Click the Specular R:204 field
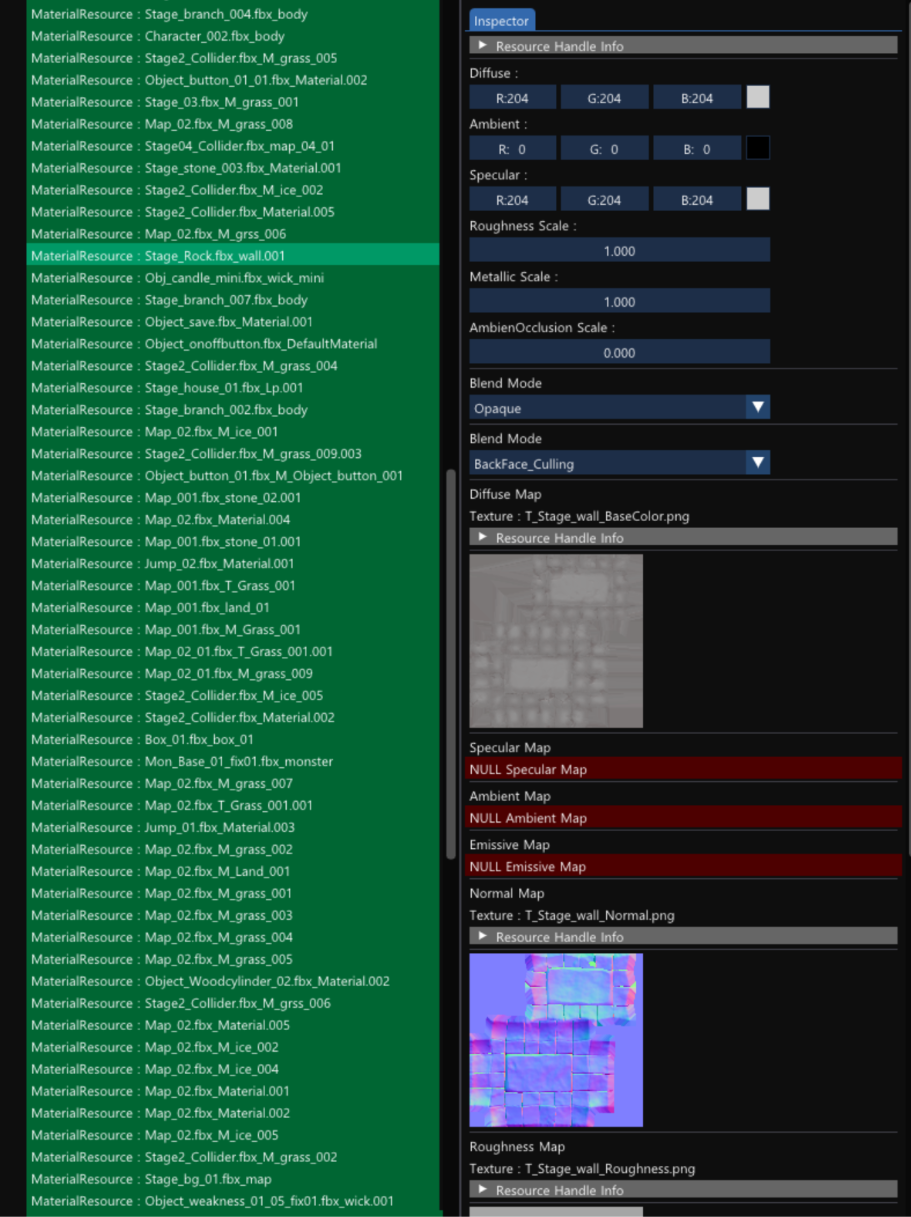911x1217 pixels. pyautogui.click(x=513, y=199)
